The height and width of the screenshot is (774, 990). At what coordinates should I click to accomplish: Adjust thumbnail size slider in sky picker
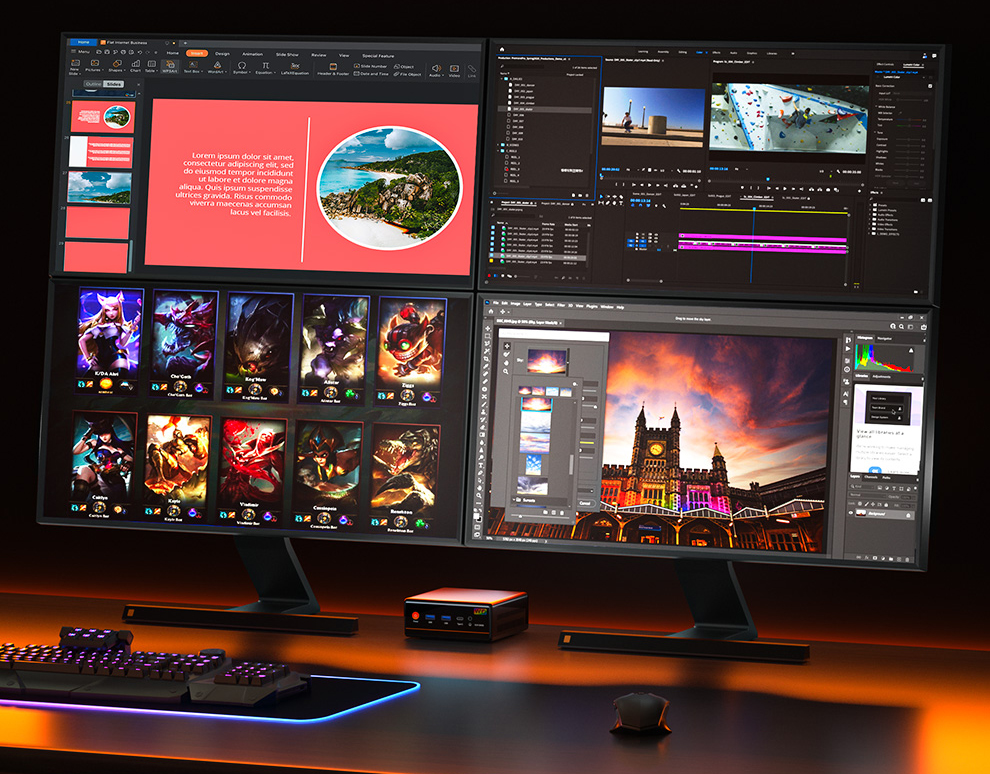(520, 516)
